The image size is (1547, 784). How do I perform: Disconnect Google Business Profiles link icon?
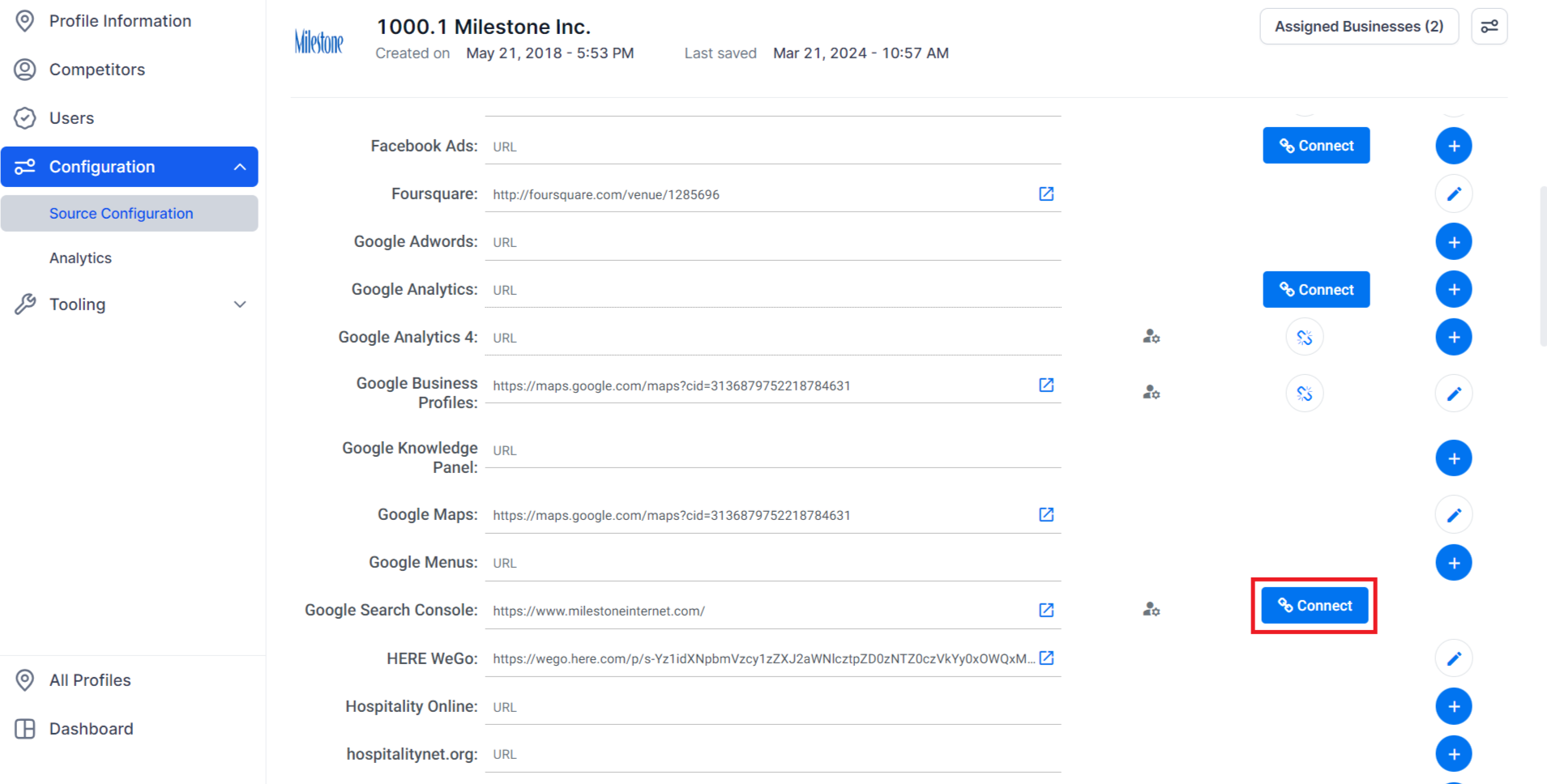[x=1305, y=394]
